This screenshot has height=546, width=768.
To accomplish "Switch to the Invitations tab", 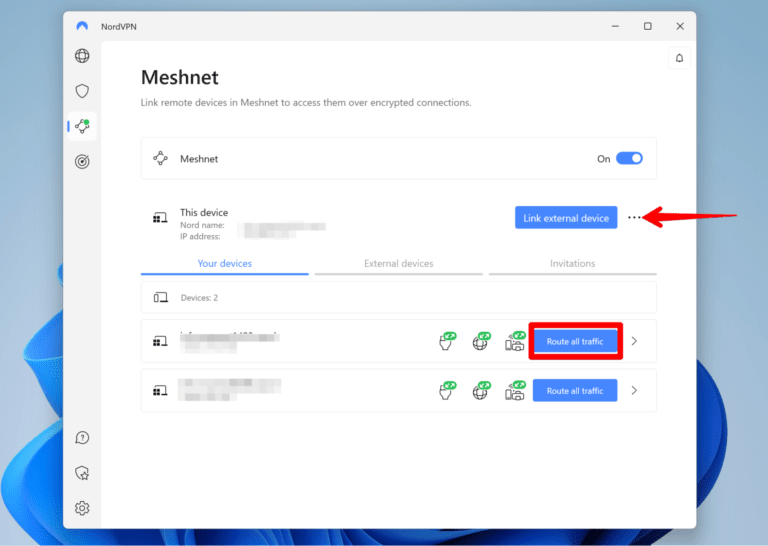I will coord(572,264).
